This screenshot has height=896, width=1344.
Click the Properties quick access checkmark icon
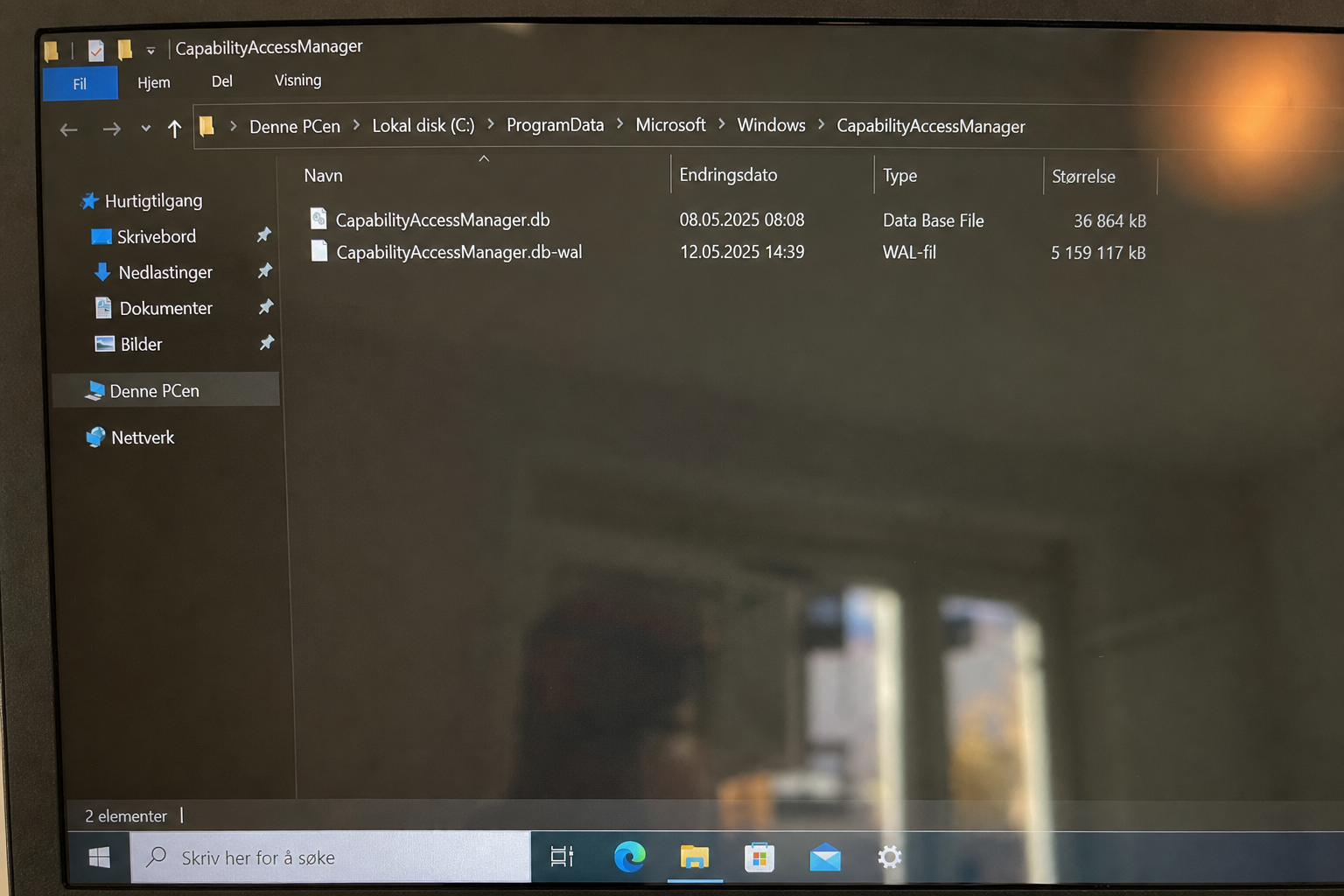95,51
